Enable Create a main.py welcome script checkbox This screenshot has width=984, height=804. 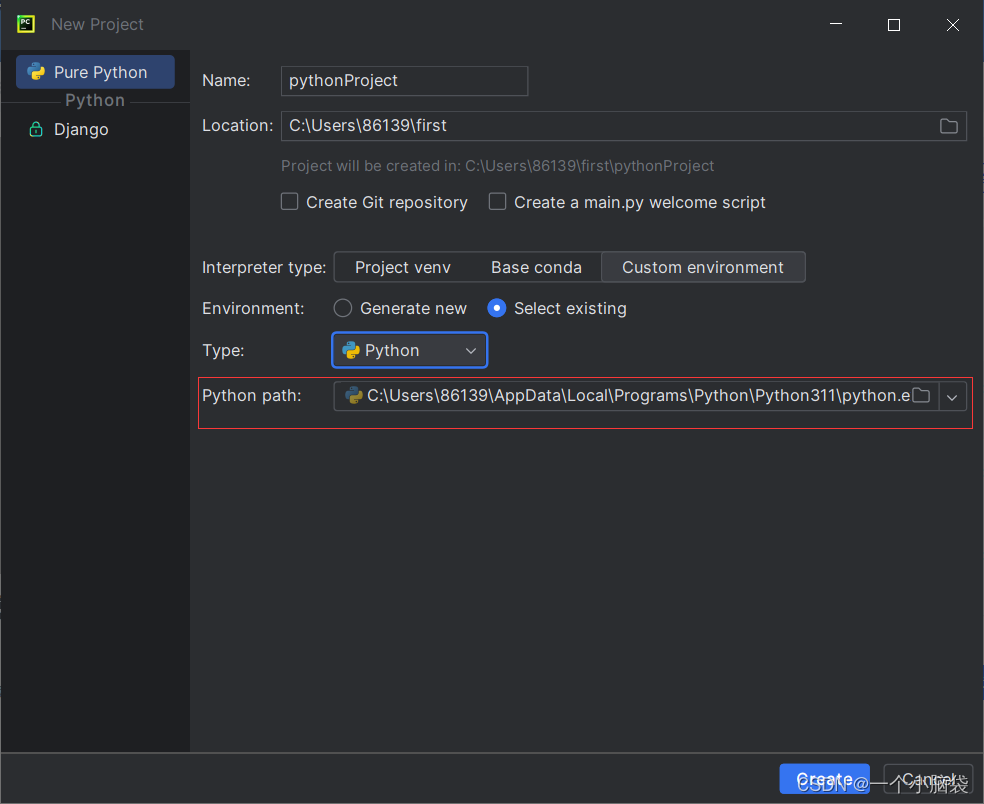tap(498, 201)
